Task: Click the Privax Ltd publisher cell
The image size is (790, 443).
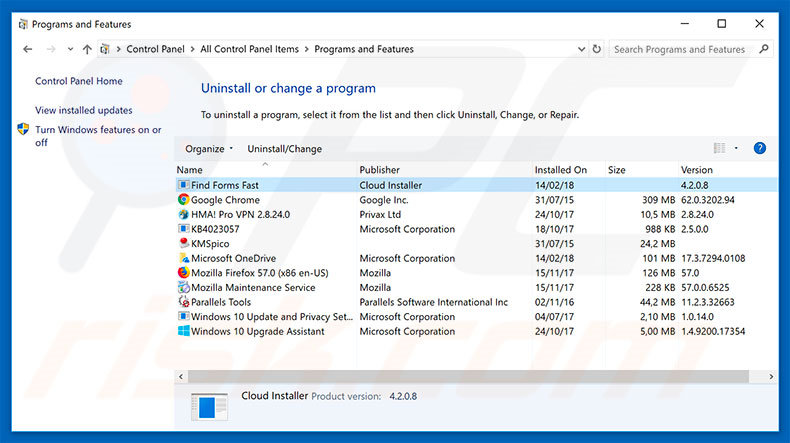Action: (380, 215)
